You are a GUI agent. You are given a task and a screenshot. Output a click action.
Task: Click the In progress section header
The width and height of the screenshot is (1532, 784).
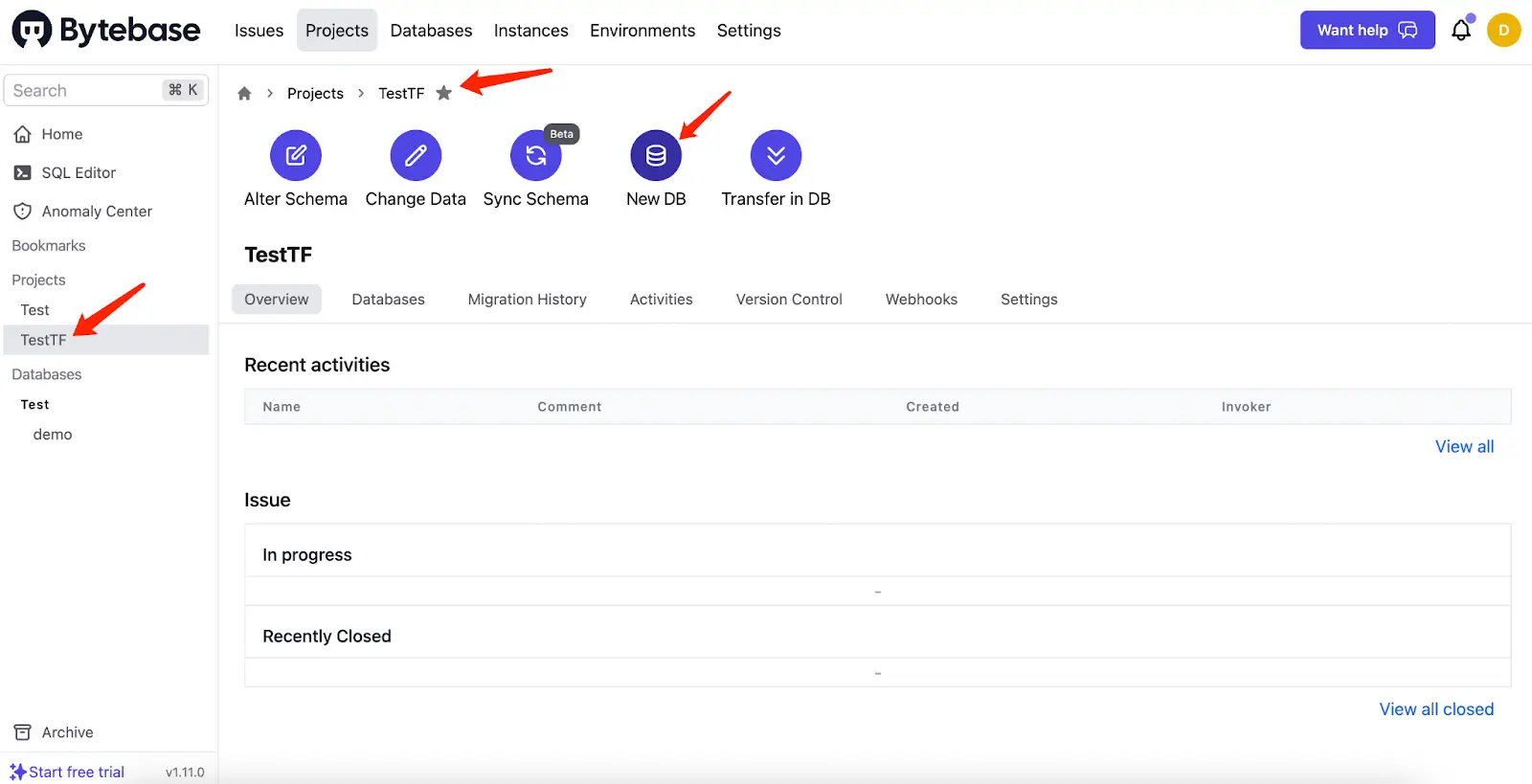[307, 555]
